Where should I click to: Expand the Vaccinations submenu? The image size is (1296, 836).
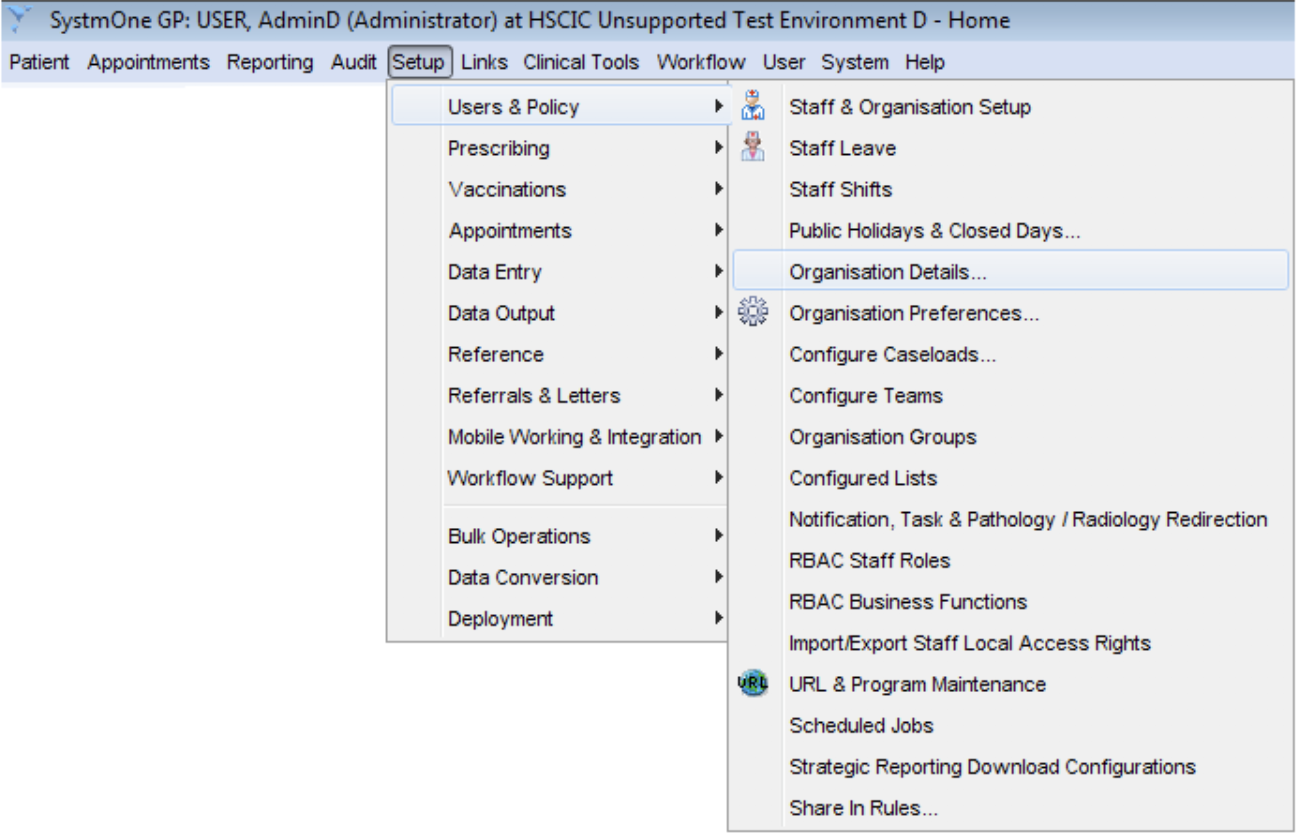(559, 189)
